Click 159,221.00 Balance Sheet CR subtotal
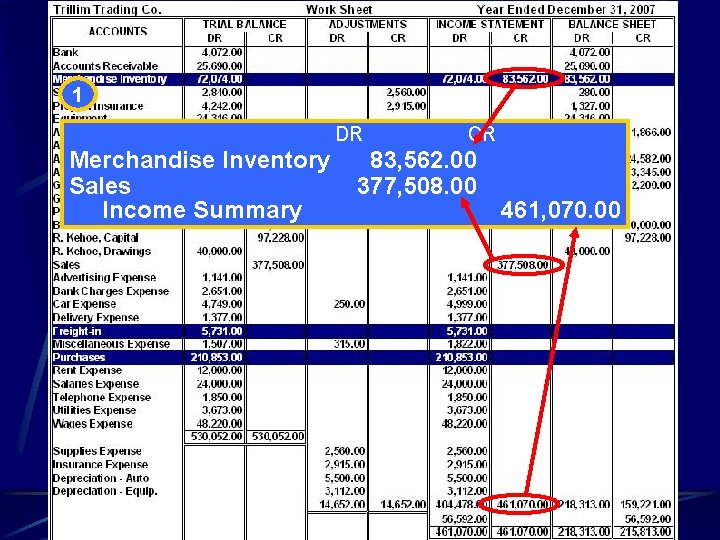 [645, 504]
